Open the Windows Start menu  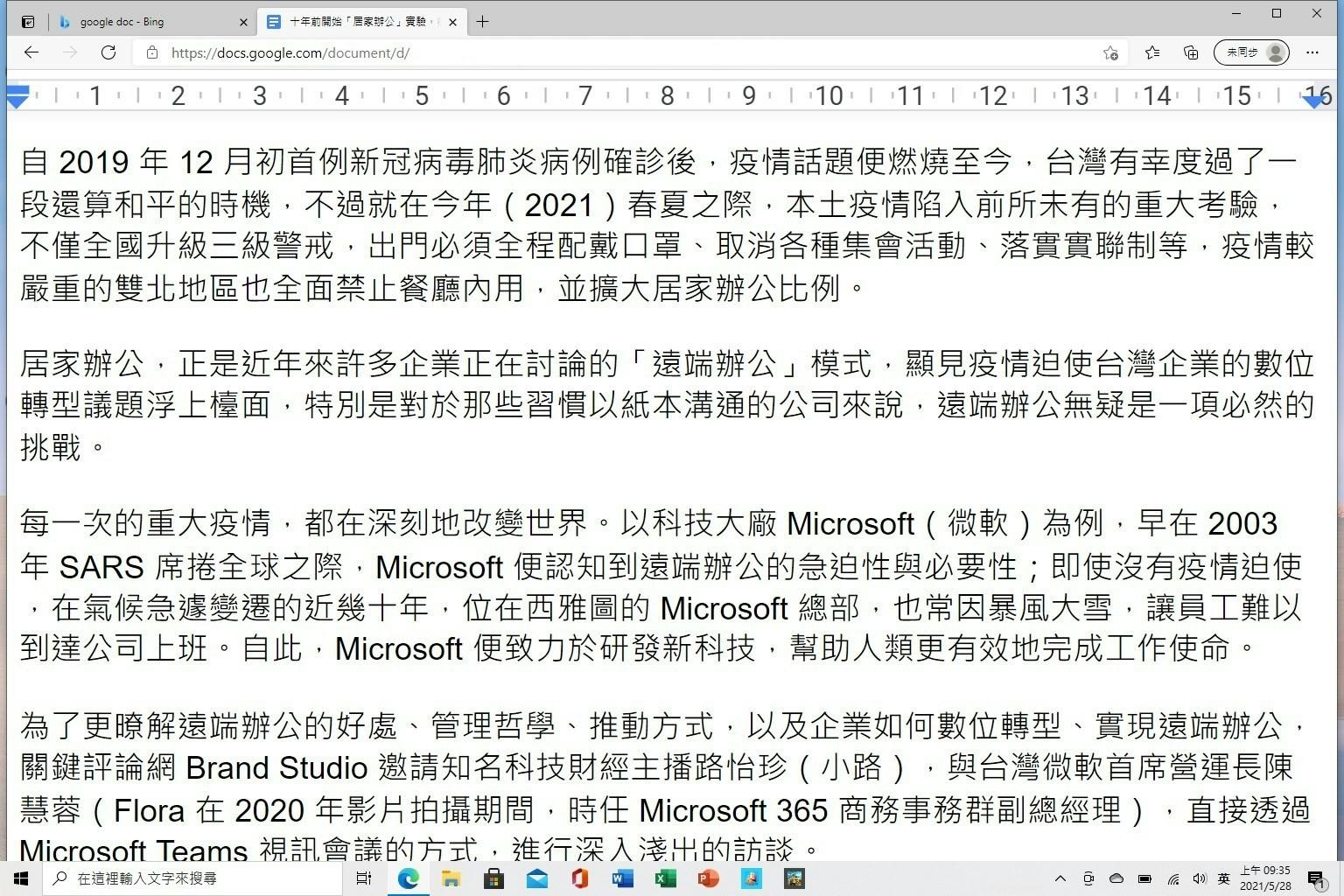click(21, 878)
